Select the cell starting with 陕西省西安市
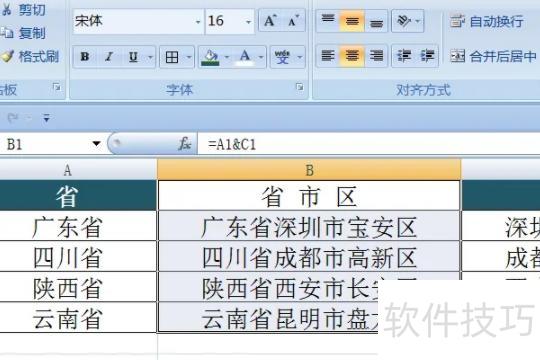The width and height of the screenshot is (540, 360). point(269,287)
